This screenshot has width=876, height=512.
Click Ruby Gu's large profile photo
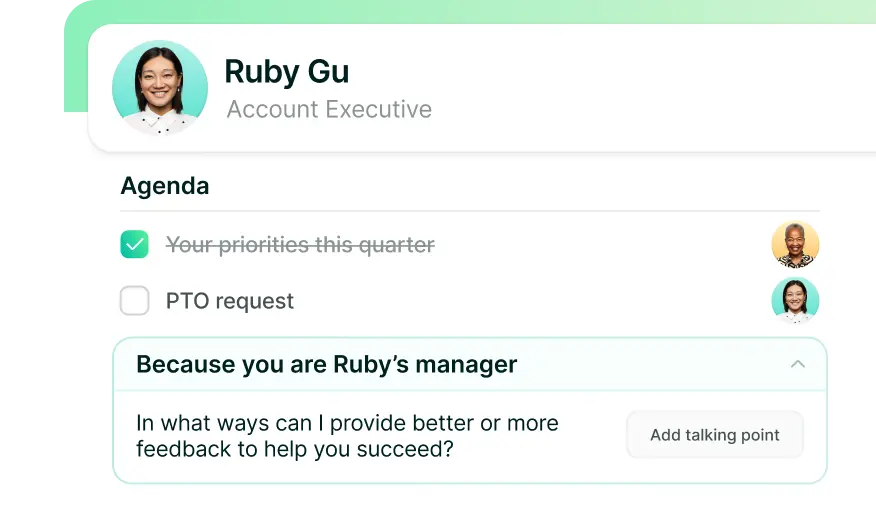[160, 88]
